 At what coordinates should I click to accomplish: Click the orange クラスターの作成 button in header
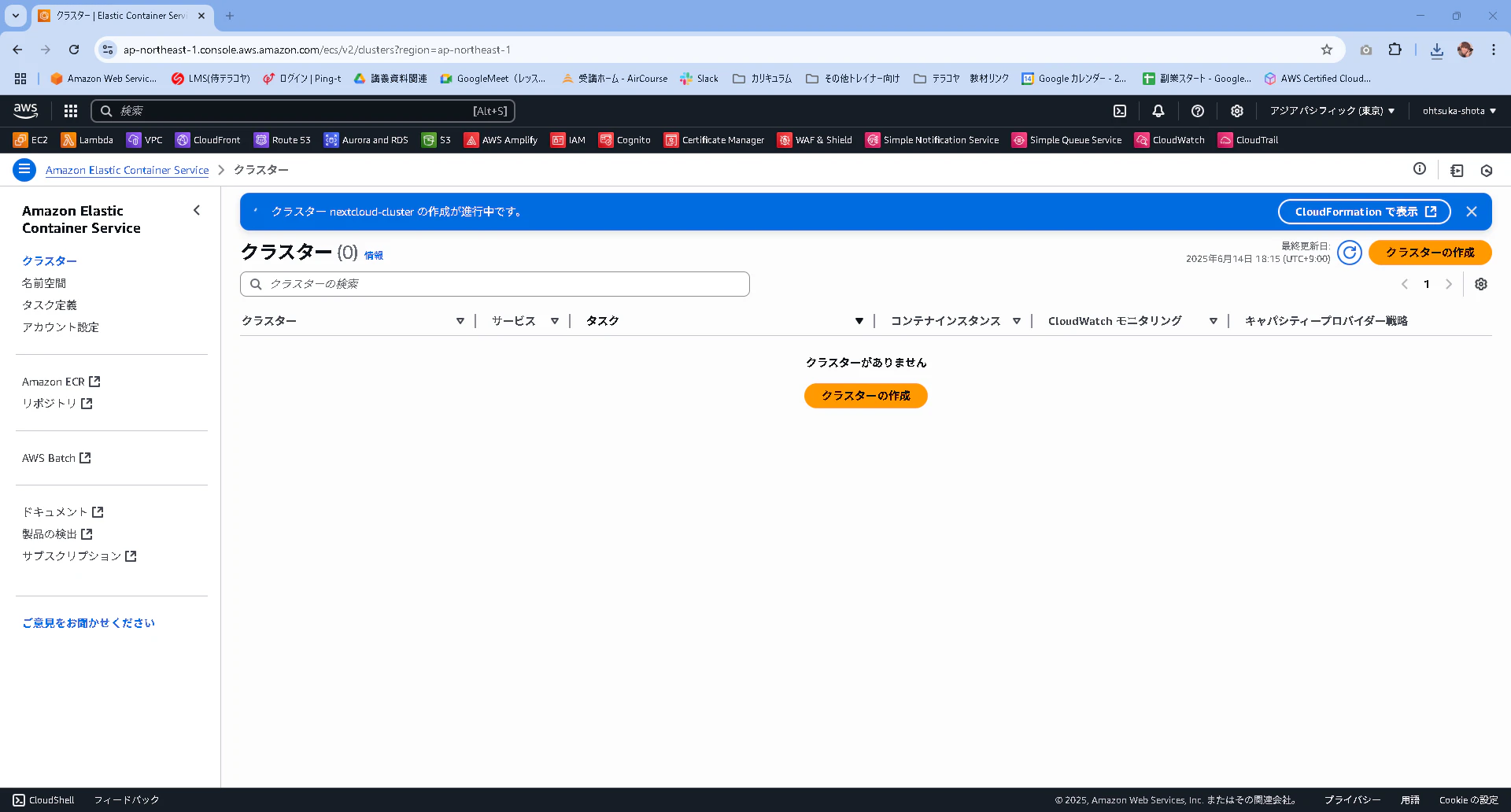point(1430,253)
